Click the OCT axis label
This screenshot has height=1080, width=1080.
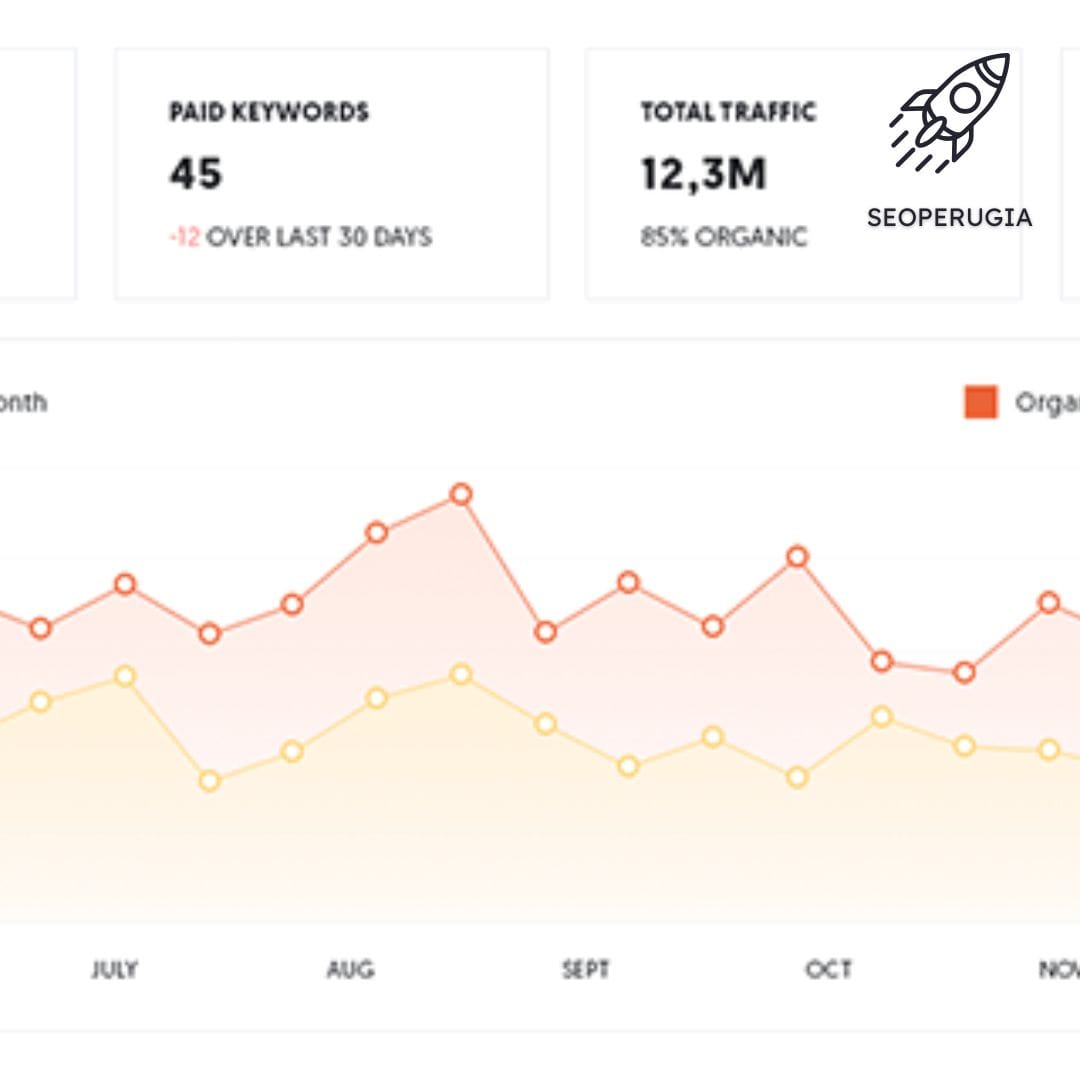coord(828,970)
